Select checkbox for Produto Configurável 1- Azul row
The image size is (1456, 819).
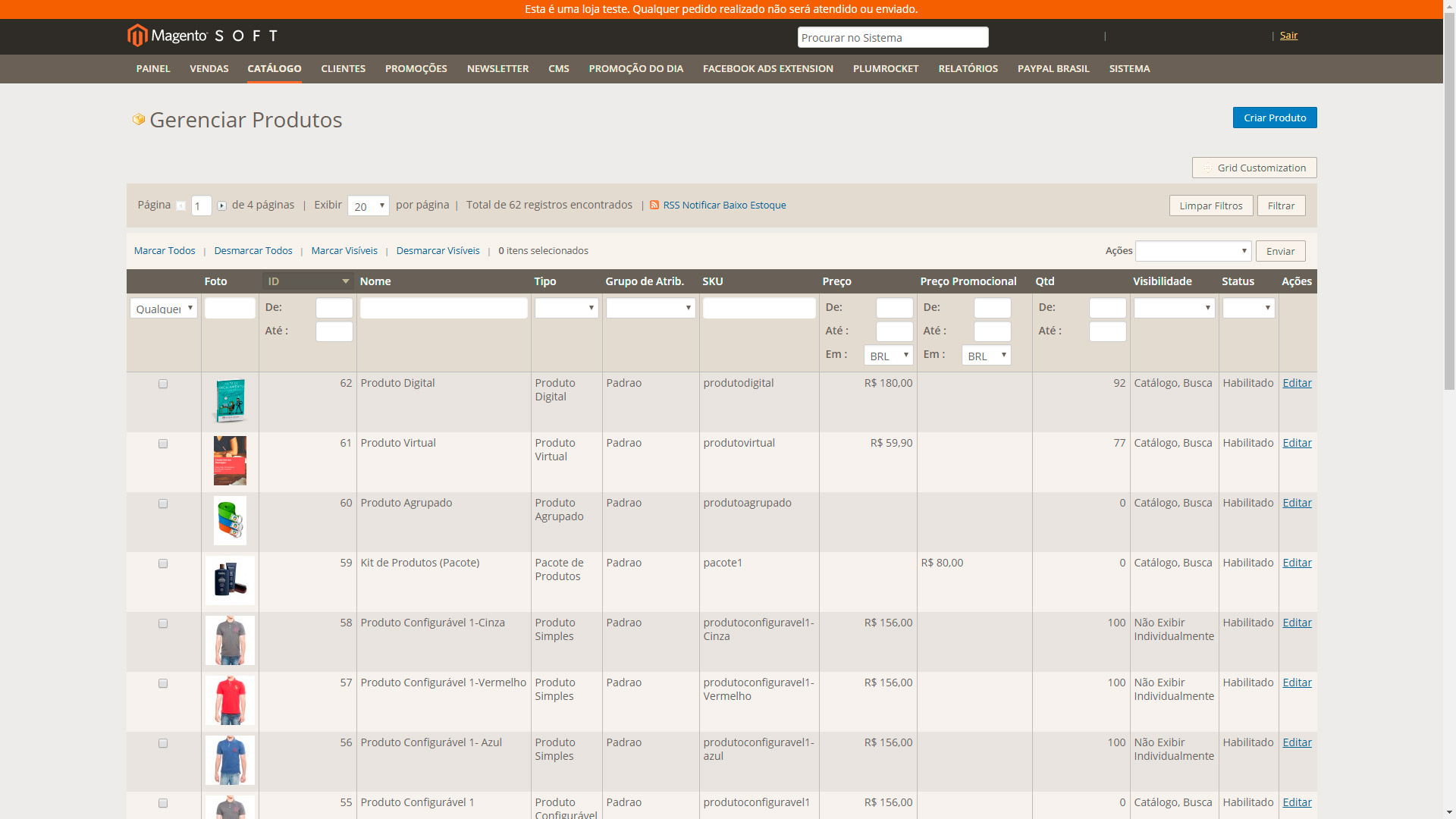pyautogui.click(x=163, y=743)
